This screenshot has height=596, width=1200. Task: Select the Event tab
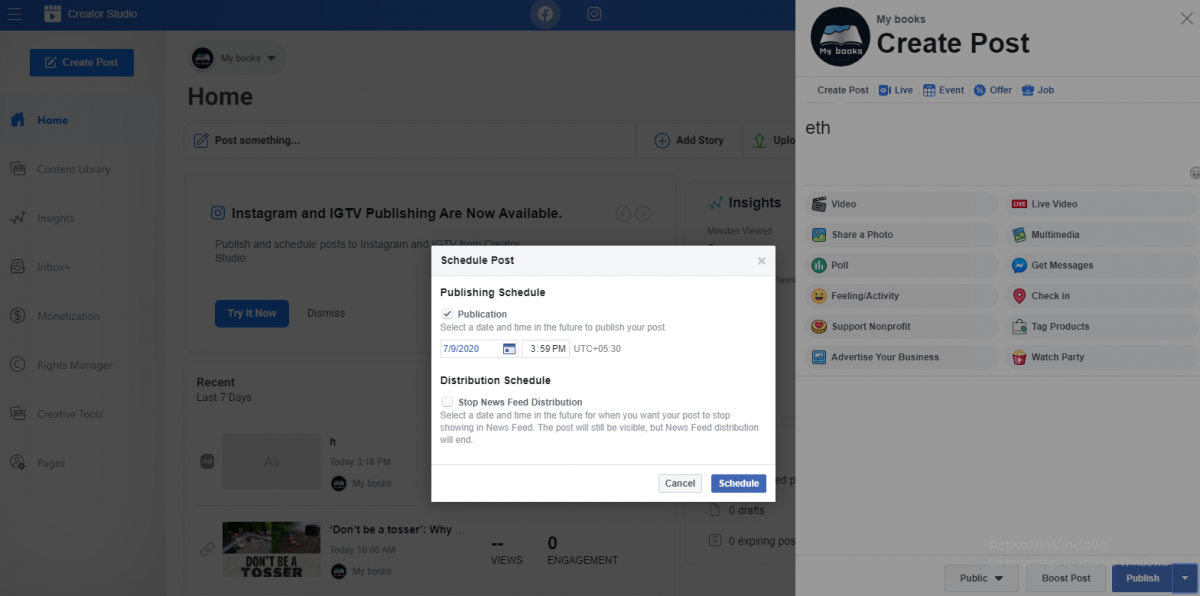tap(943, 90)
